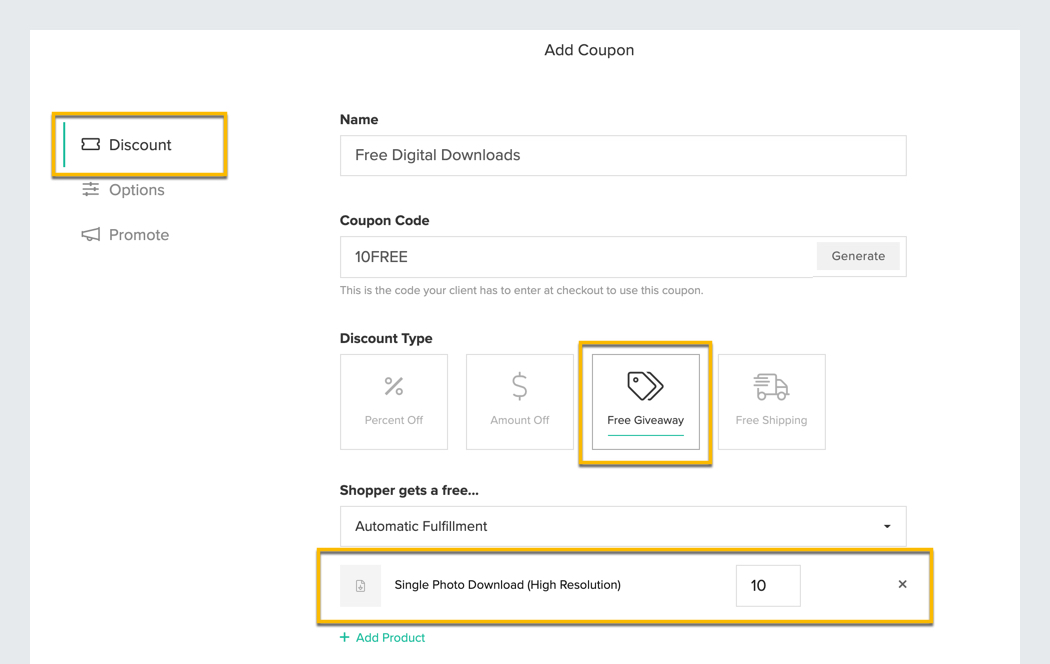Screen dimensions: 1050x664
Task: Click the quantity field showing 10
Action: [768, 586]
